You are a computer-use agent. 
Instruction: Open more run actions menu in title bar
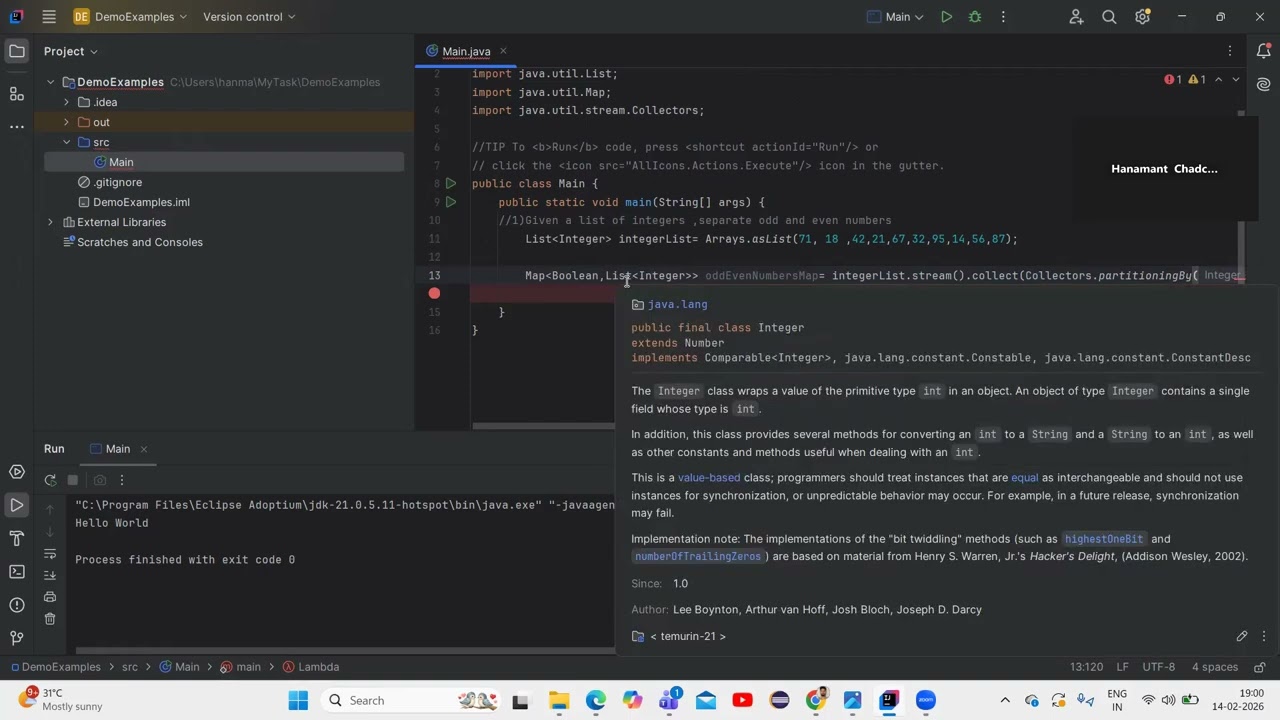[1002, 17]
